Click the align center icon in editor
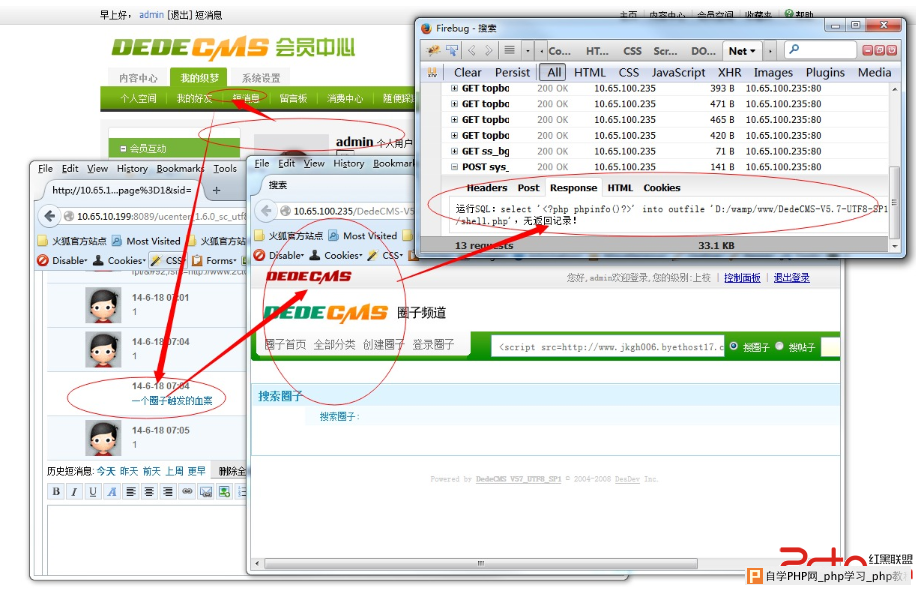Screen dimensions: 916x590 click(x=150, y=492)
